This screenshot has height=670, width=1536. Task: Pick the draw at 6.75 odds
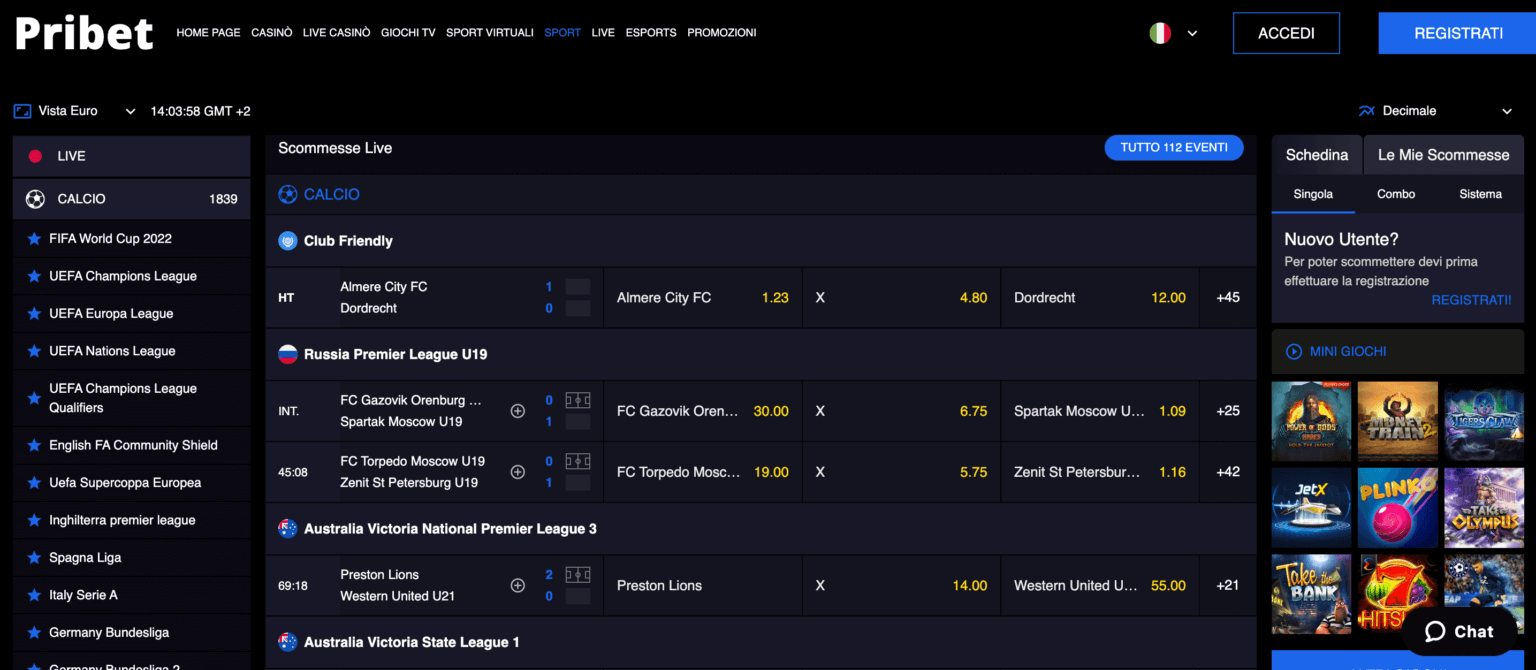[x=901, y=411]
